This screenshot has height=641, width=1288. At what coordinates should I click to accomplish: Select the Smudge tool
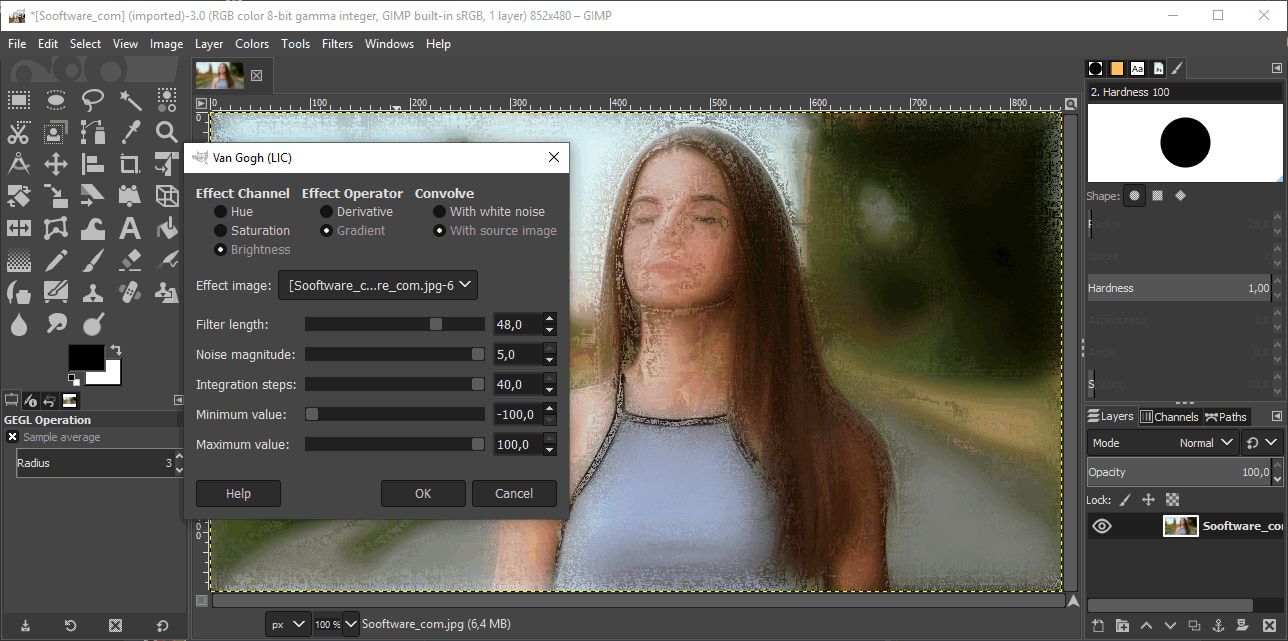(x=55, y=324)
